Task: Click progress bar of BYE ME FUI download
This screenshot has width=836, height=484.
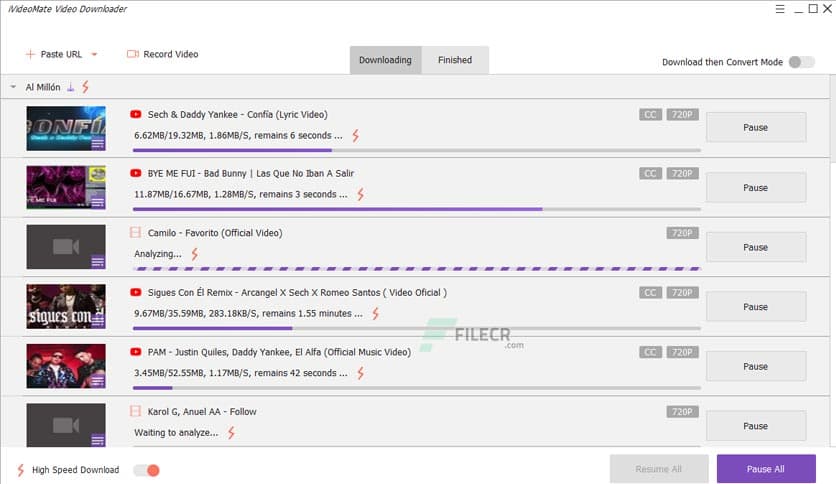Action: point(416,209)
